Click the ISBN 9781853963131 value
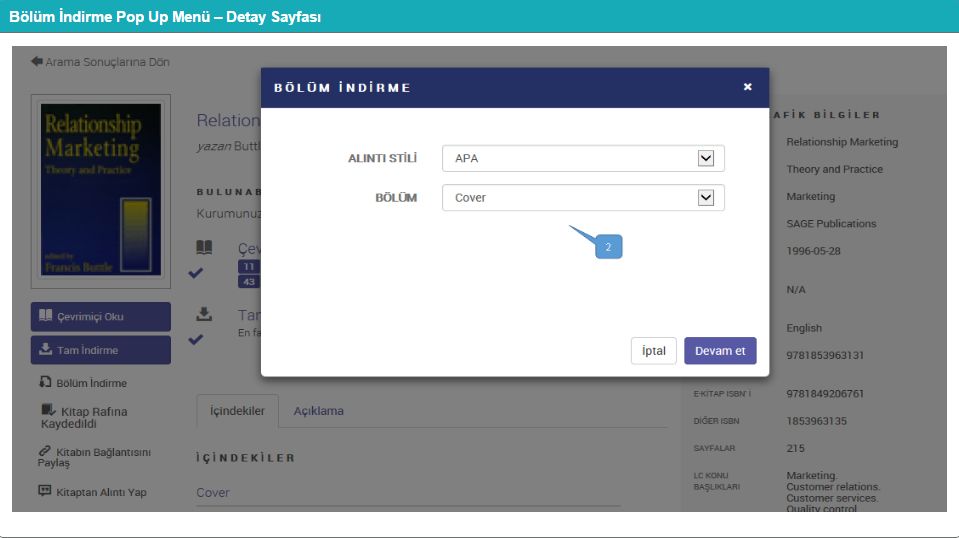 point(825,355)
